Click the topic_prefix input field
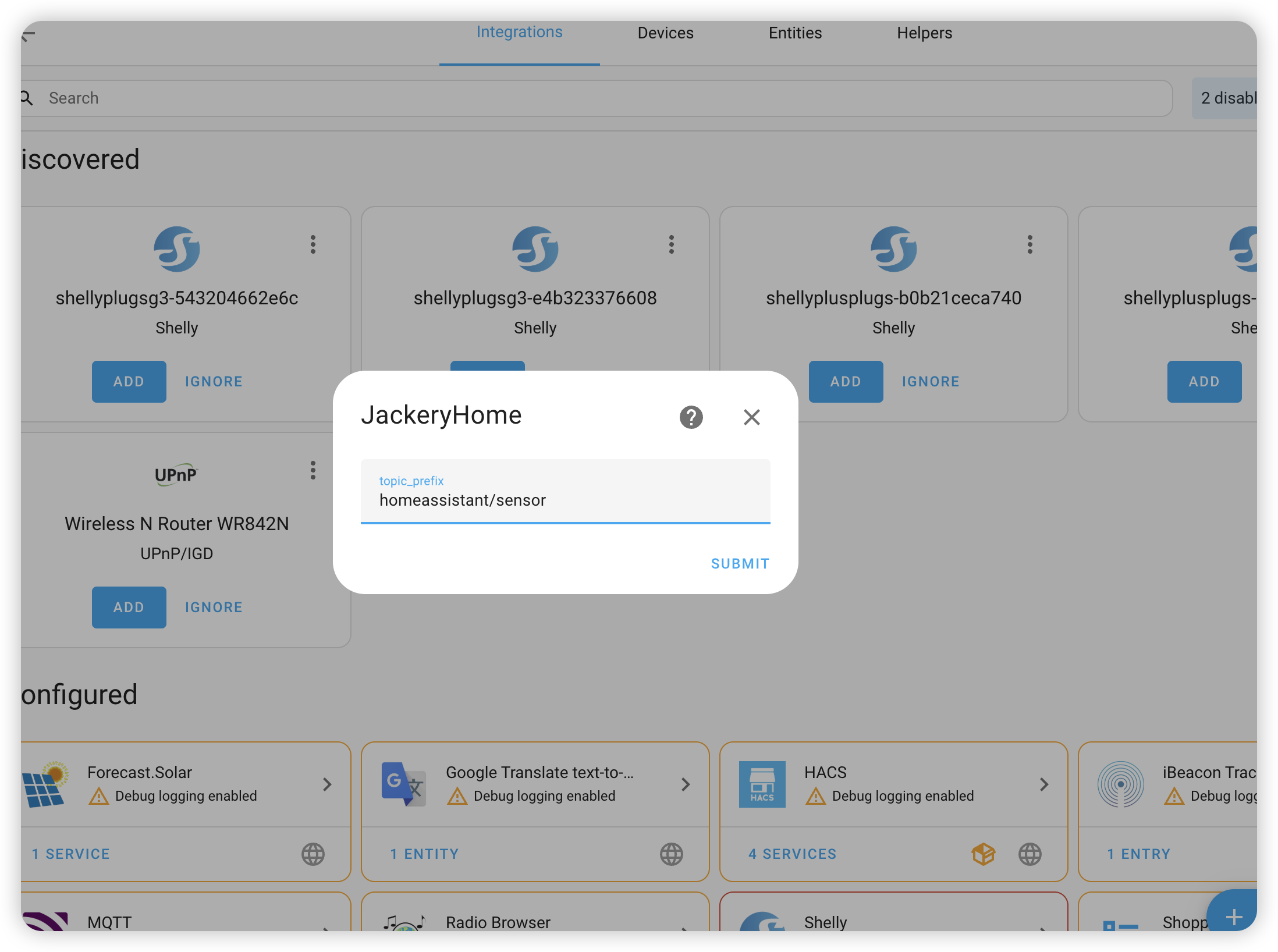1278x952 pixels. click(x=566, y=491)
